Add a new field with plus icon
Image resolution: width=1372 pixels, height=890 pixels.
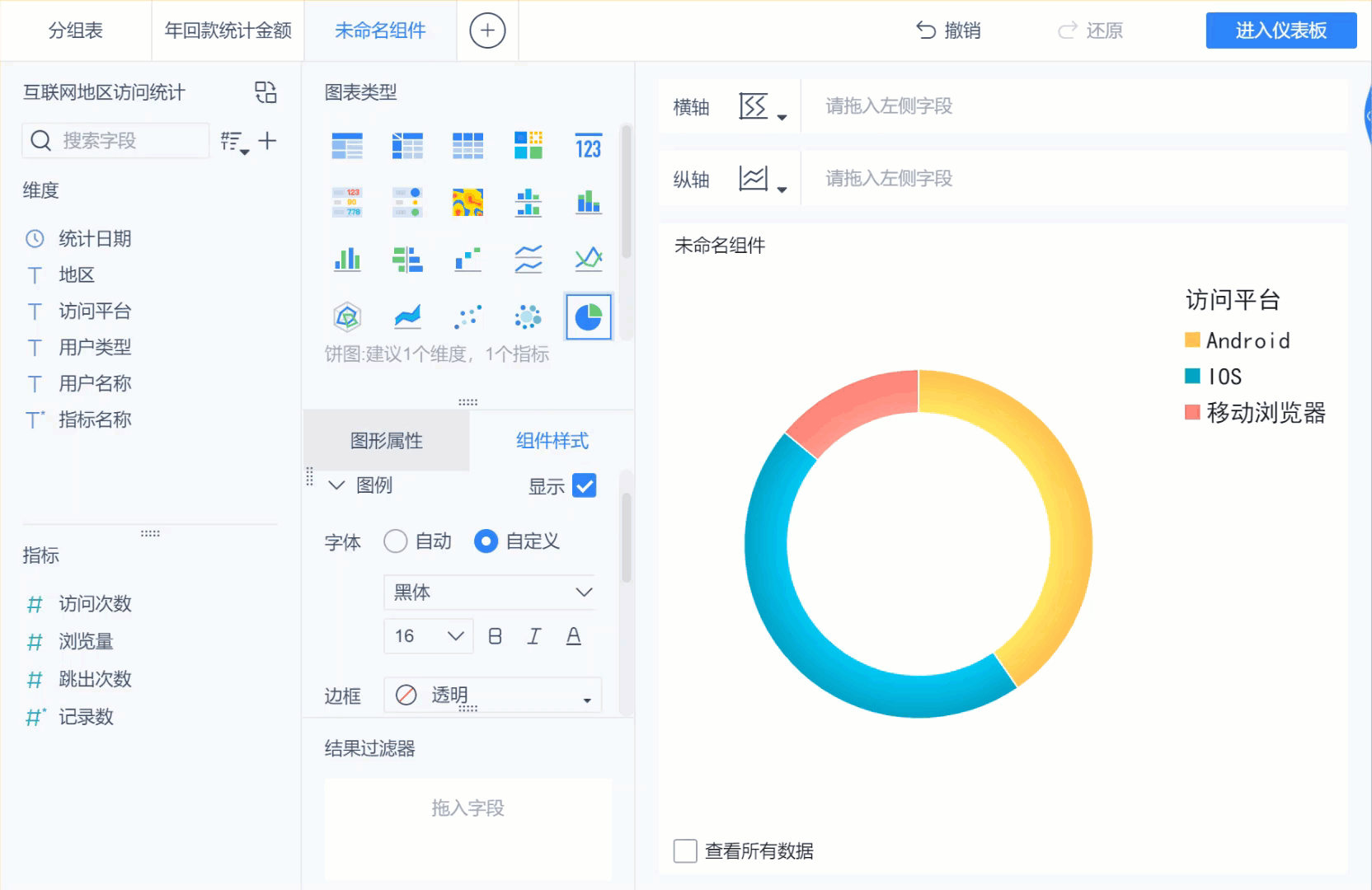pyautogui.click(x=267, y=141)
